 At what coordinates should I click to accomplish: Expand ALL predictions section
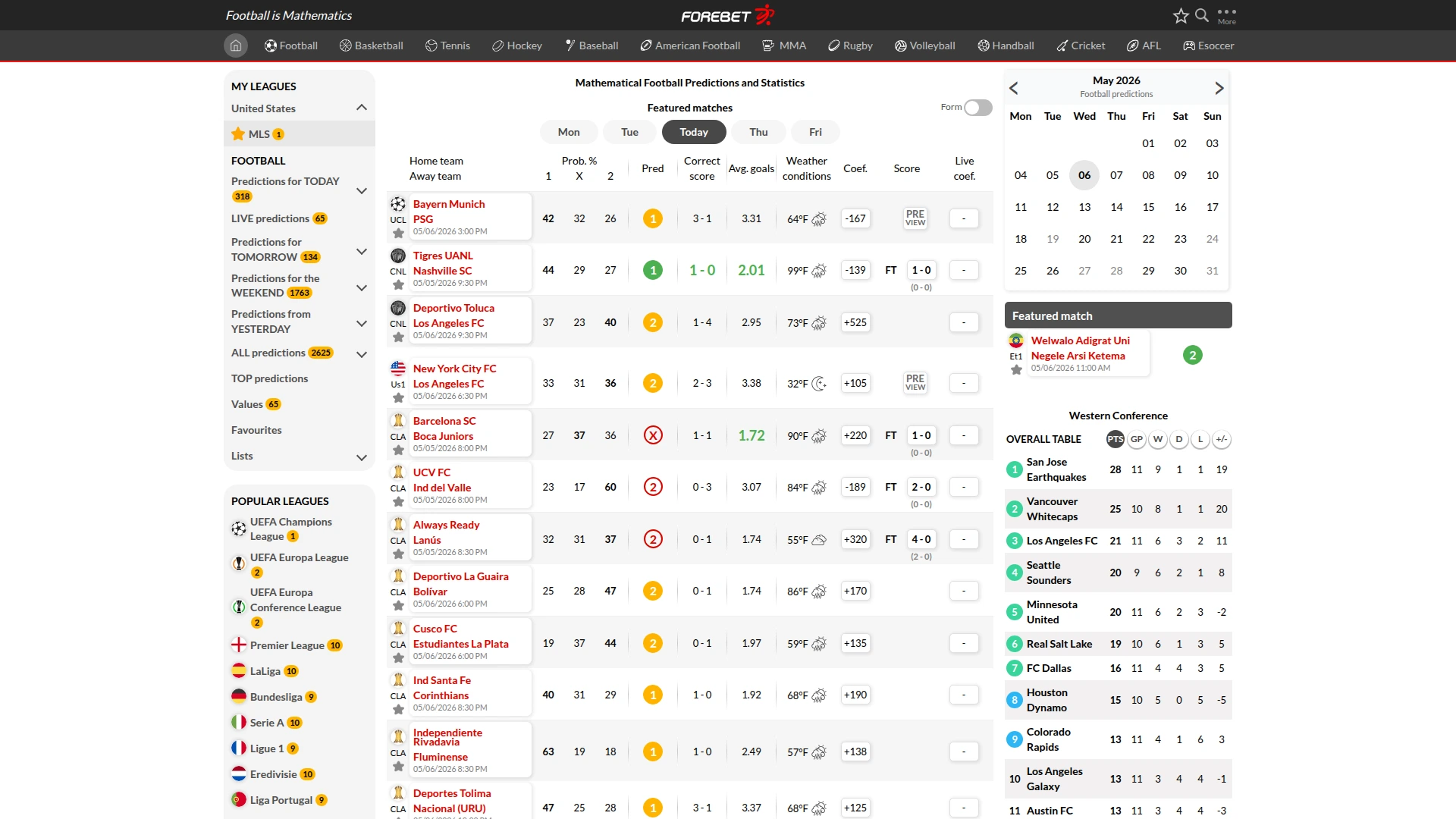pyautogui.click(x=362, y=354)
